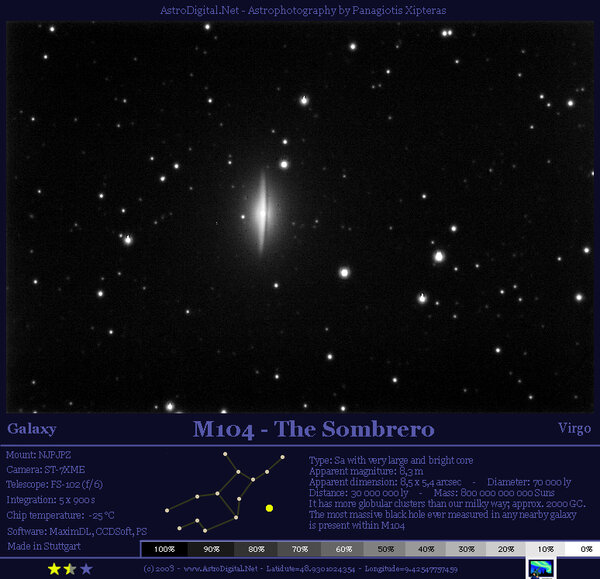600x579 pixels.
Task: Click the 'Virgo' constellation label
Action: 574,428
